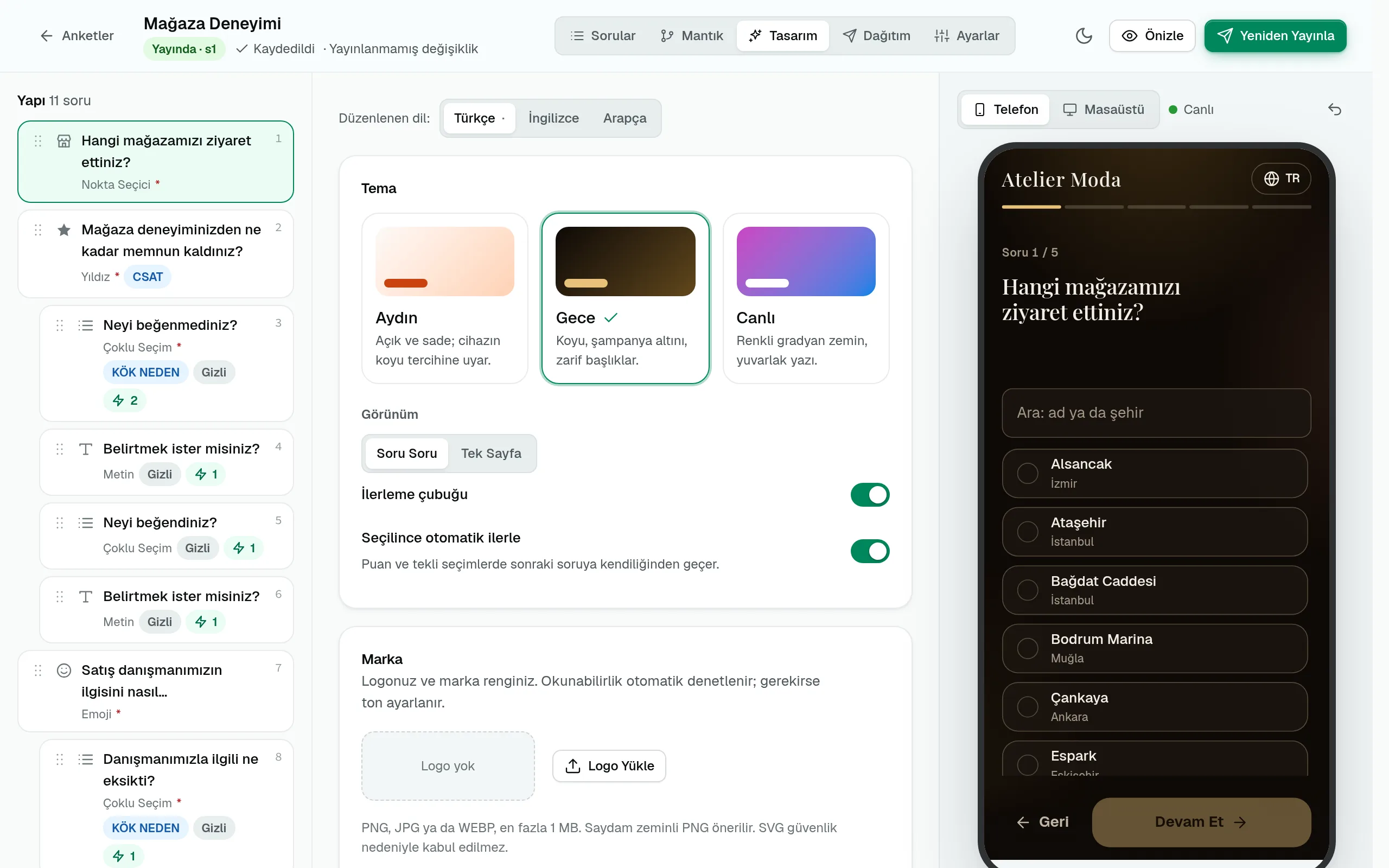The height and width of the screenshot is (868, 1389).
Task: Switch preview to Masaüstü
Action: [1103, 109]
